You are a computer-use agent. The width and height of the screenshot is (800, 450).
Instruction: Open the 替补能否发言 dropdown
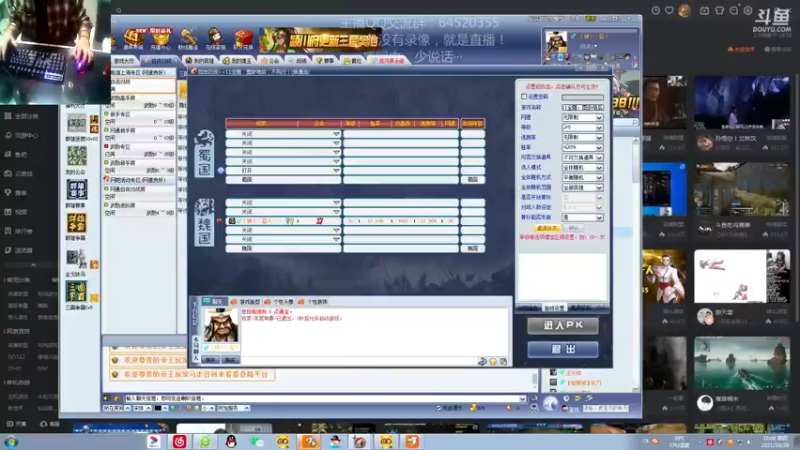coord(582,217)
